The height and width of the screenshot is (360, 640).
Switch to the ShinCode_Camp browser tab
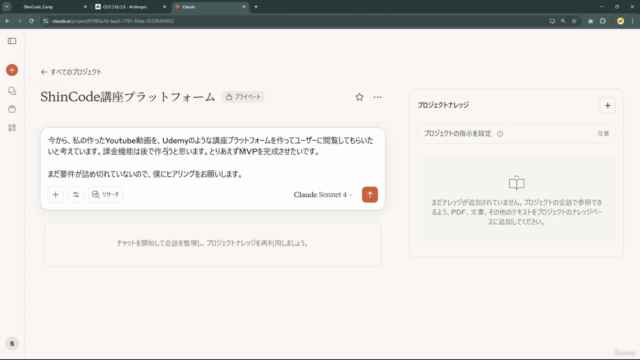(51, 7)
